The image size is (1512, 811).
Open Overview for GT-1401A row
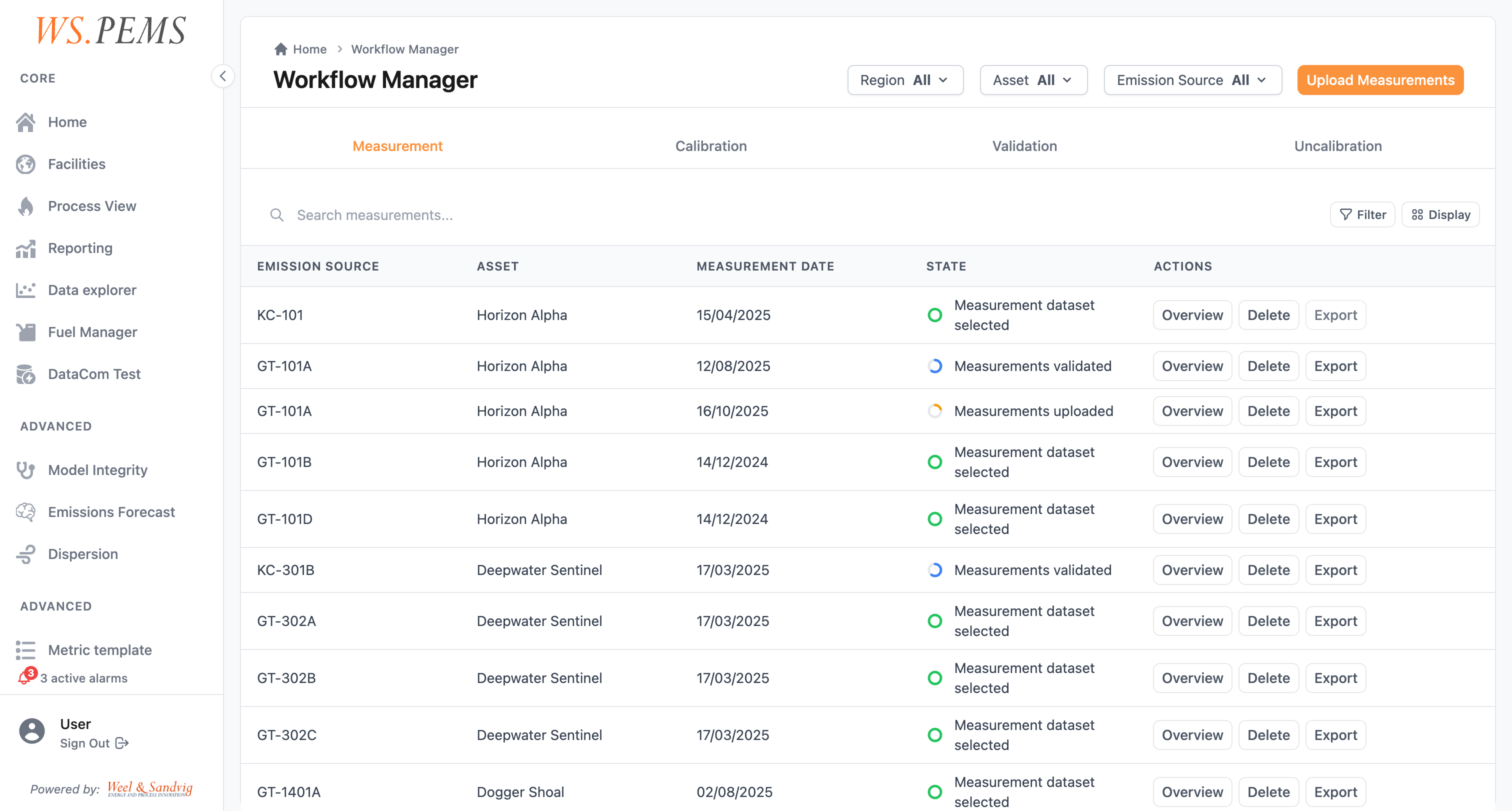[x=1192, y=792]
